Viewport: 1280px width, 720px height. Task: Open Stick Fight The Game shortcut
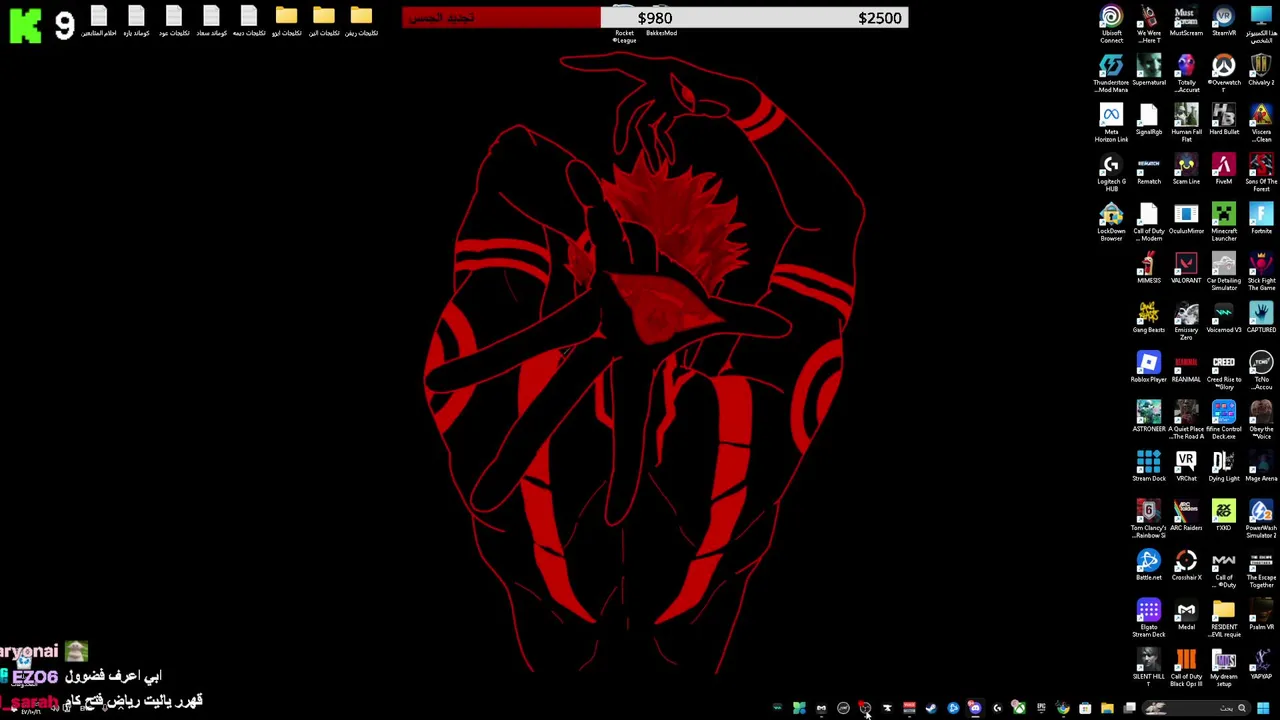click(1261, 271)
